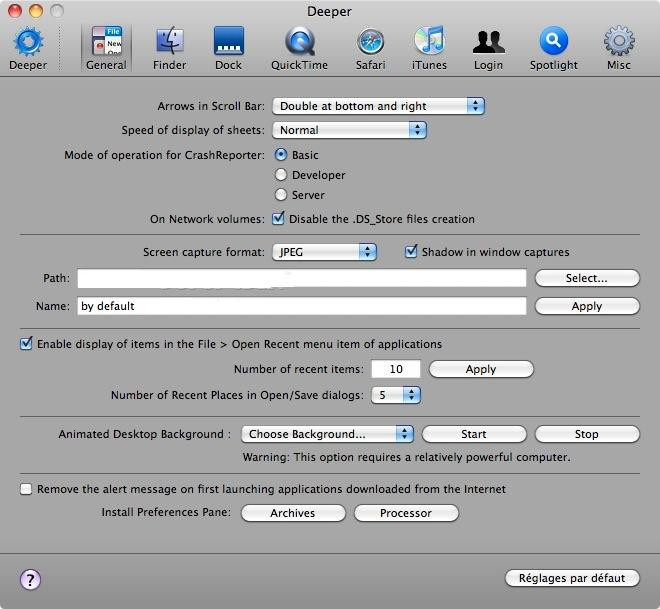The height and width of the screenshot is (609, 660).
Task: Open the Choose Background dropdown
Action: coord(327,434)
